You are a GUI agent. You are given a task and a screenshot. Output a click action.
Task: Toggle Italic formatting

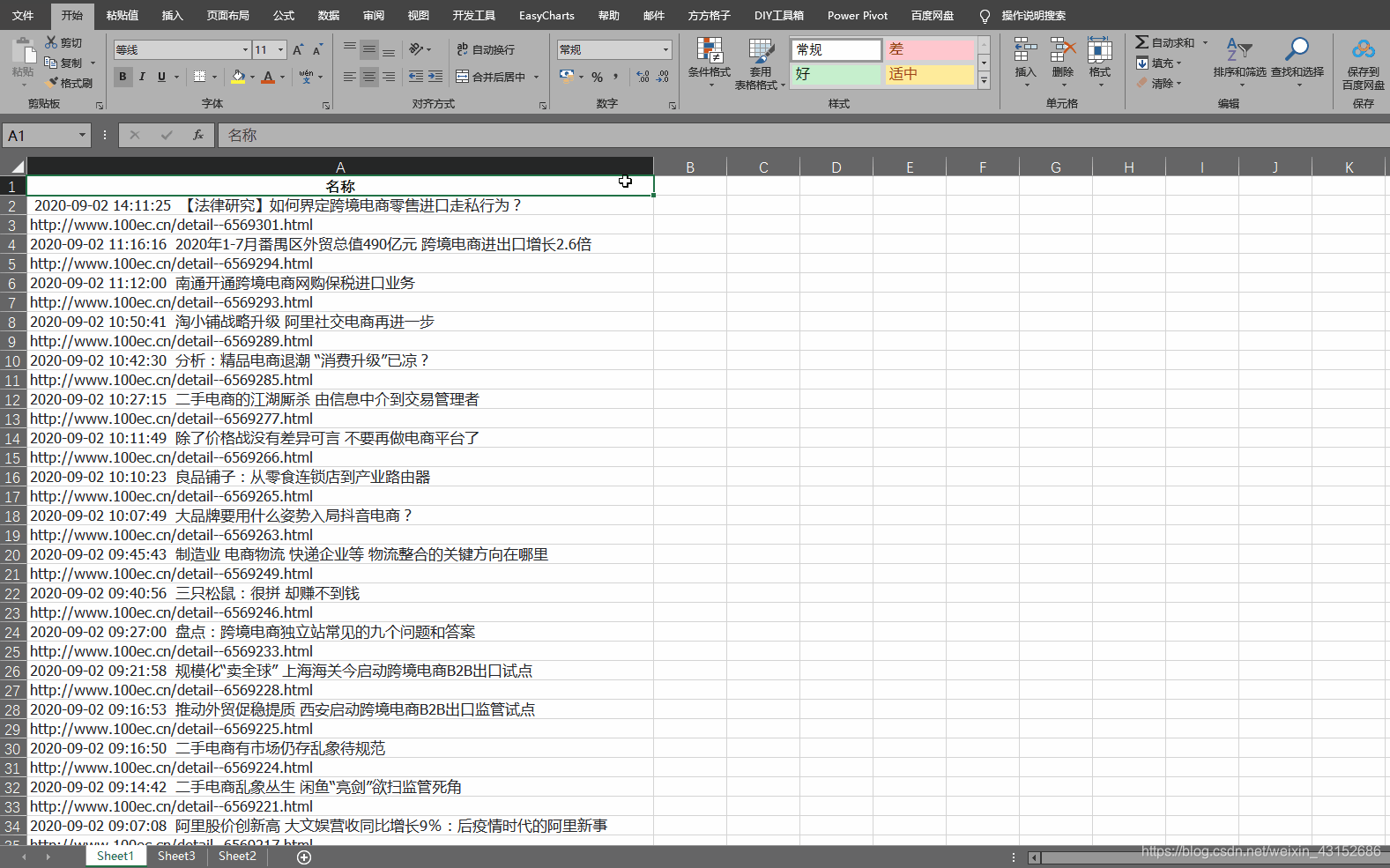tap(142, 77)
